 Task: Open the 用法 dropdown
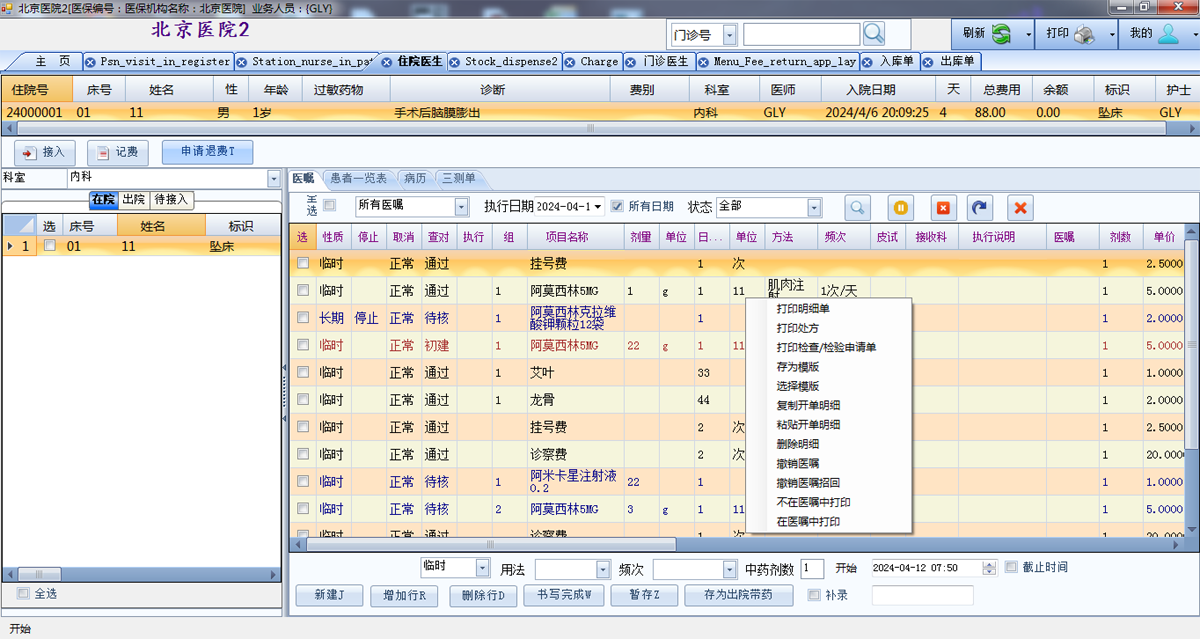pyautogui.click(x=603, y=569)
